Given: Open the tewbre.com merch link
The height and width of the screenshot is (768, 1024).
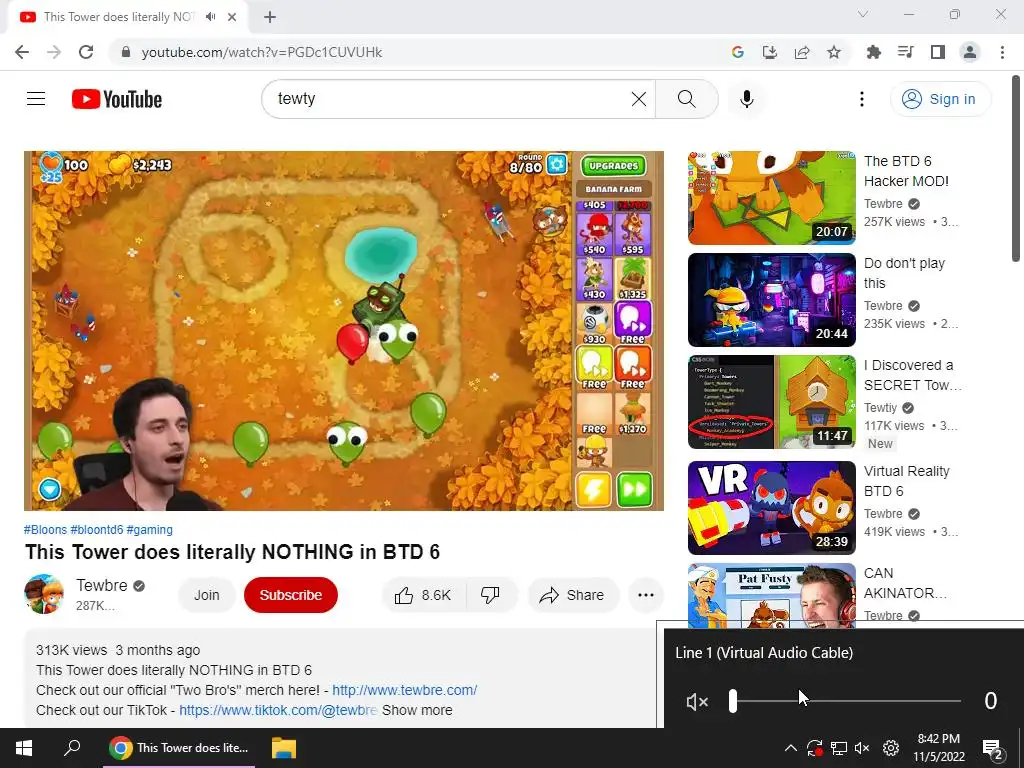Looking at the screenshot, I should tap(405, 690).
